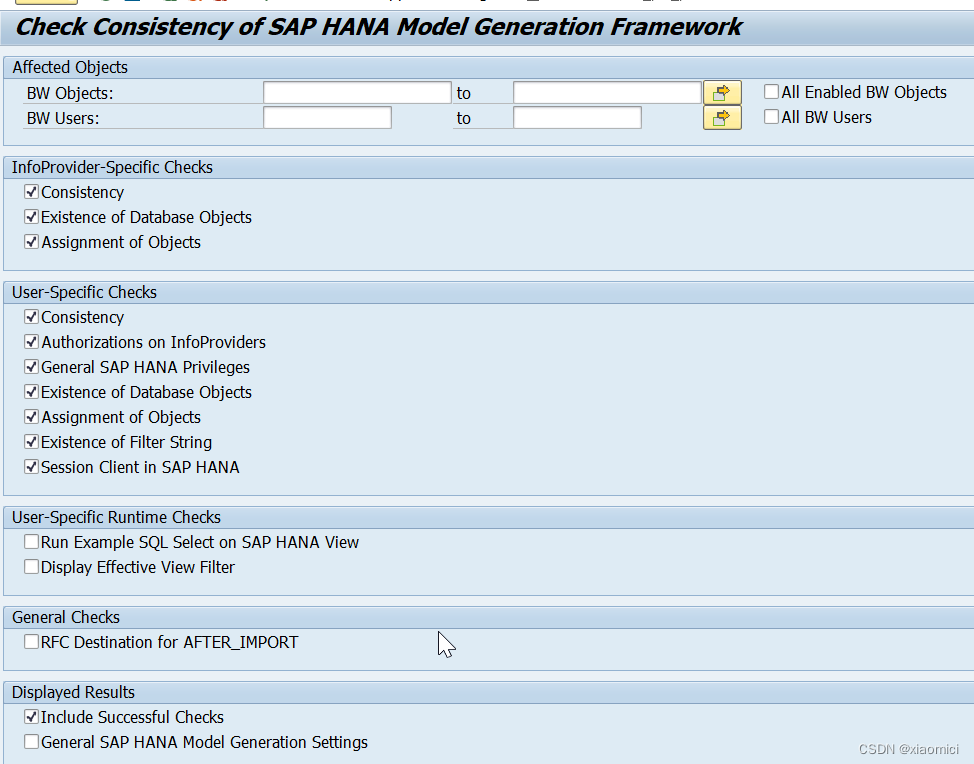Click BW Users upper value field
The width and height of the screenshot is (974, 764).
[x=577, y=117]
